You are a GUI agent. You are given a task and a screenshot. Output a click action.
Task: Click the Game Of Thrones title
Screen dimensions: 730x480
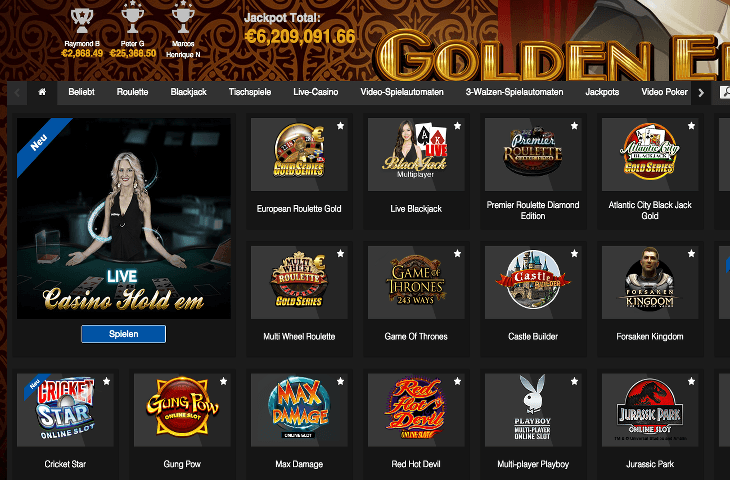click(x=416, y=337)
